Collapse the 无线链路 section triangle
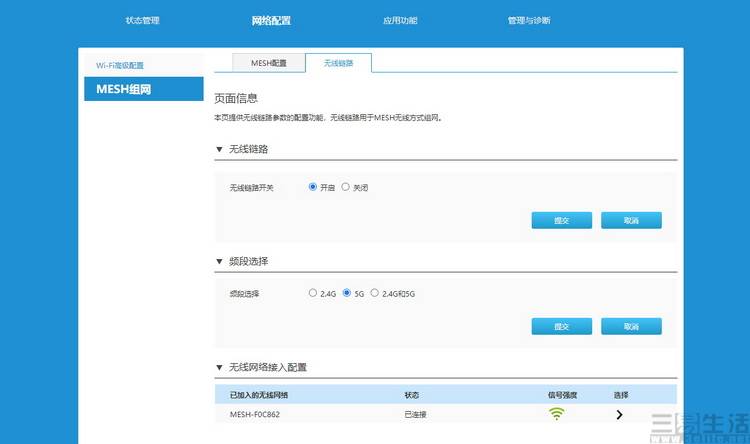 (220, 150)
